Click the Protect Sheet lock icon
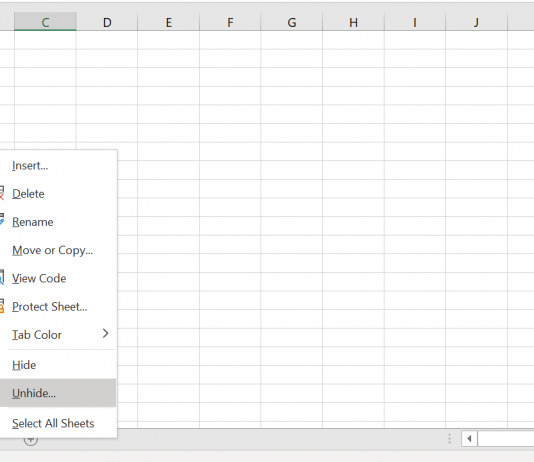Image resolution: width=534 pixels, height=462 pixels. click(2, 306)
